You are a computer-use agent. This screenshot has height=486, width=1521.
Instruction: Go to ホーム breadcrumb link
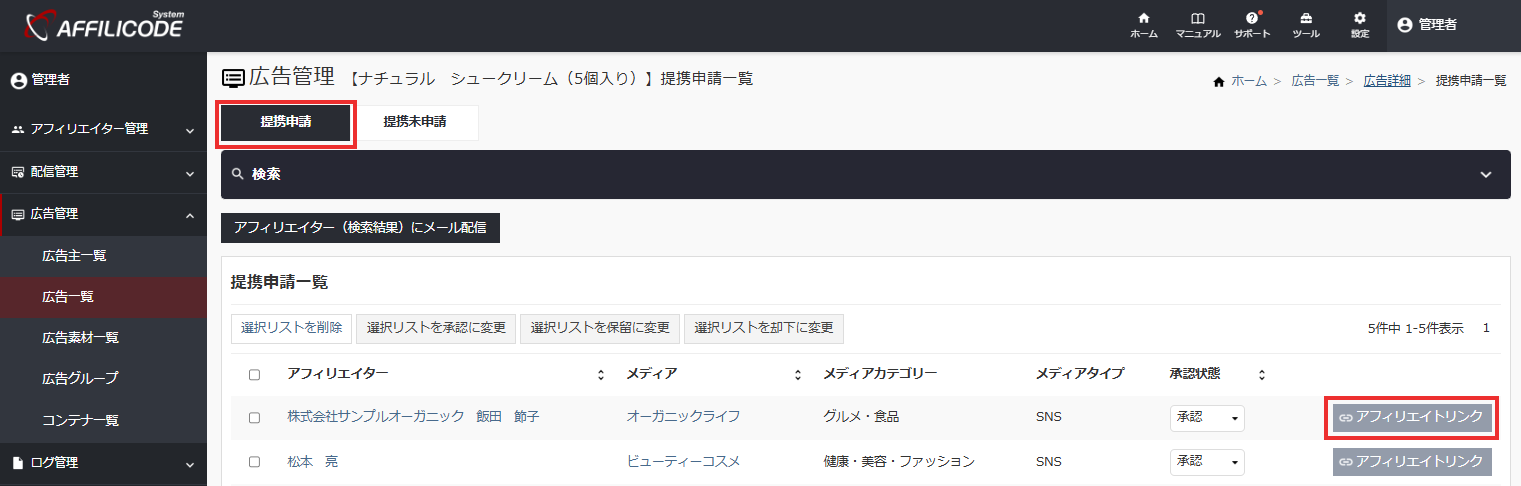[x=1248, y=81]
